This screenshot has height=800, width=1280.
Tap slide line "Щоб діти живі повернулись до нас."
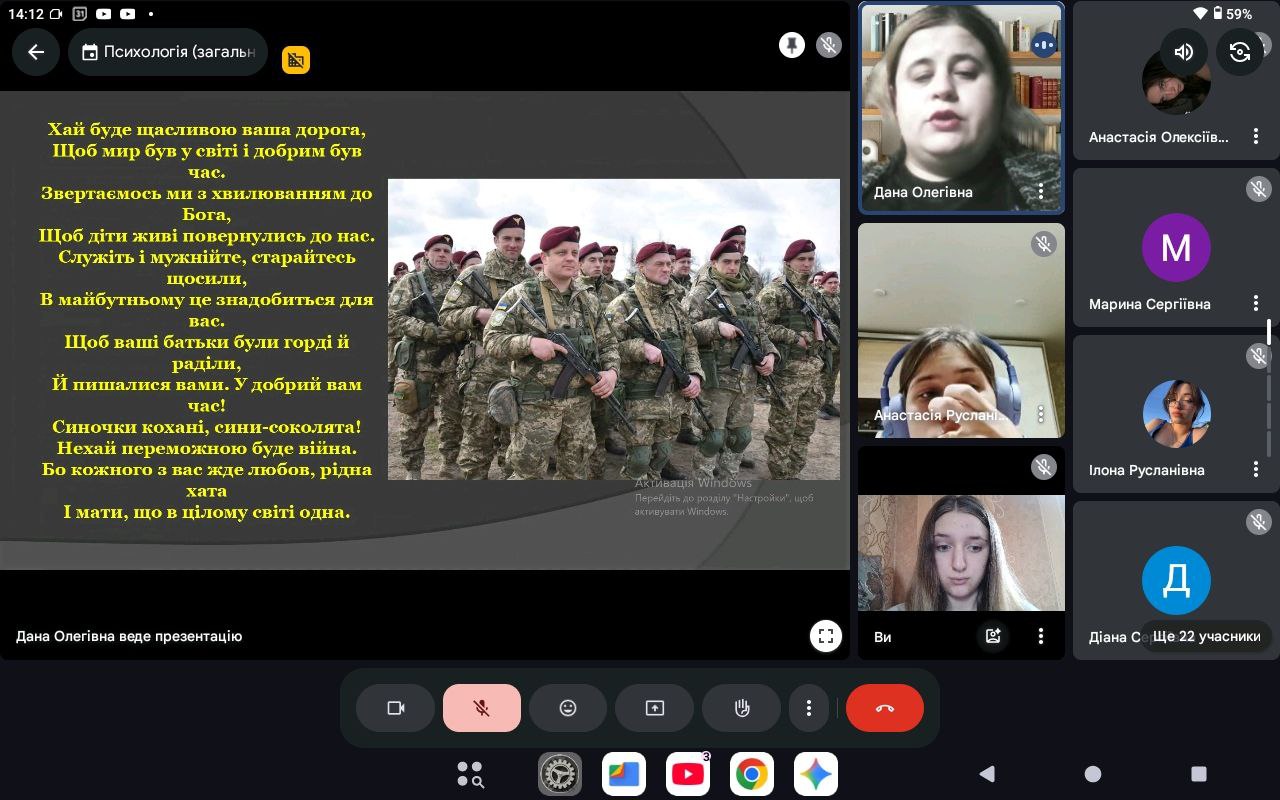pos(207,236)
